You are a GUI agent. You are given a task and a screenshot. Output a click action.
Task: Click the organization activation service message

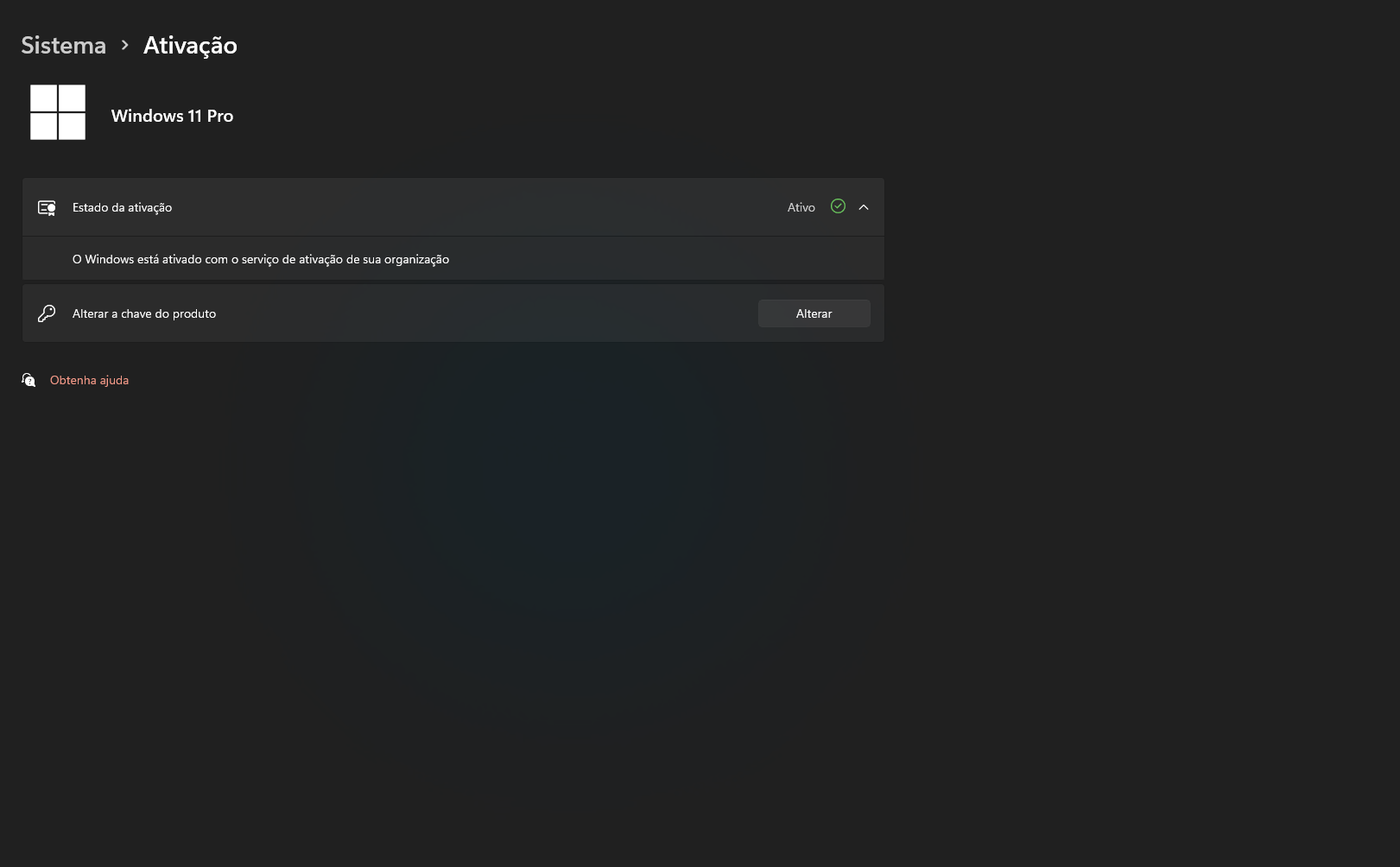pos(261,259)
